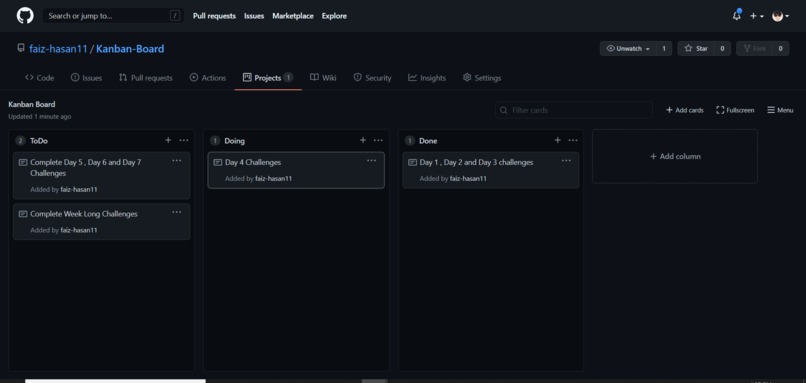This screenshot has width=806, height=383.
Task: Add a card to ToDo column
Action: coord(168,140)
